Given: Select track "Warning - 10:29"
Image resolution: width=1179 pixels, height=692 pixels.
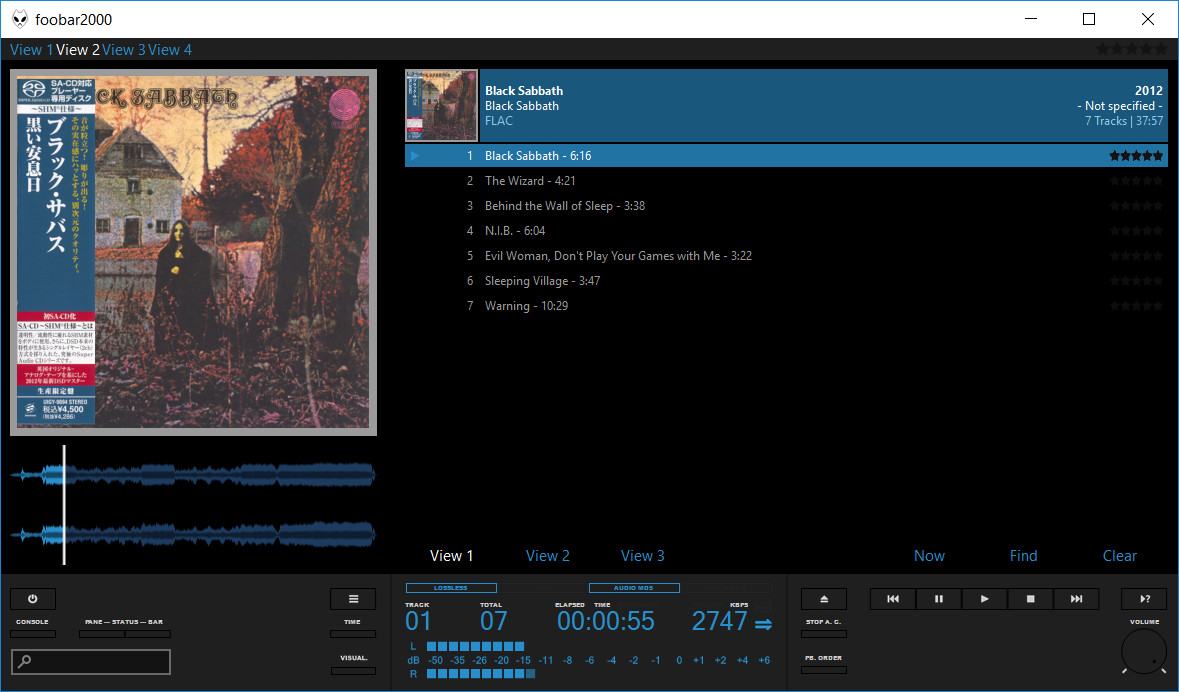Looking at the screenshot, I should coord(787,305).
